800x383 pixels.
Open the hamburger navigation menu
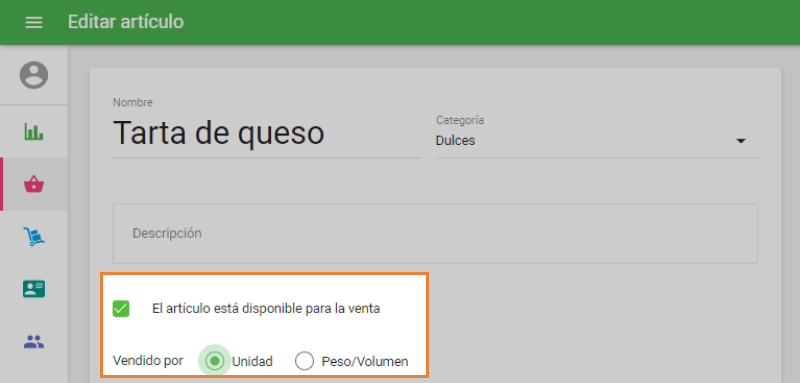coord(34,22)
